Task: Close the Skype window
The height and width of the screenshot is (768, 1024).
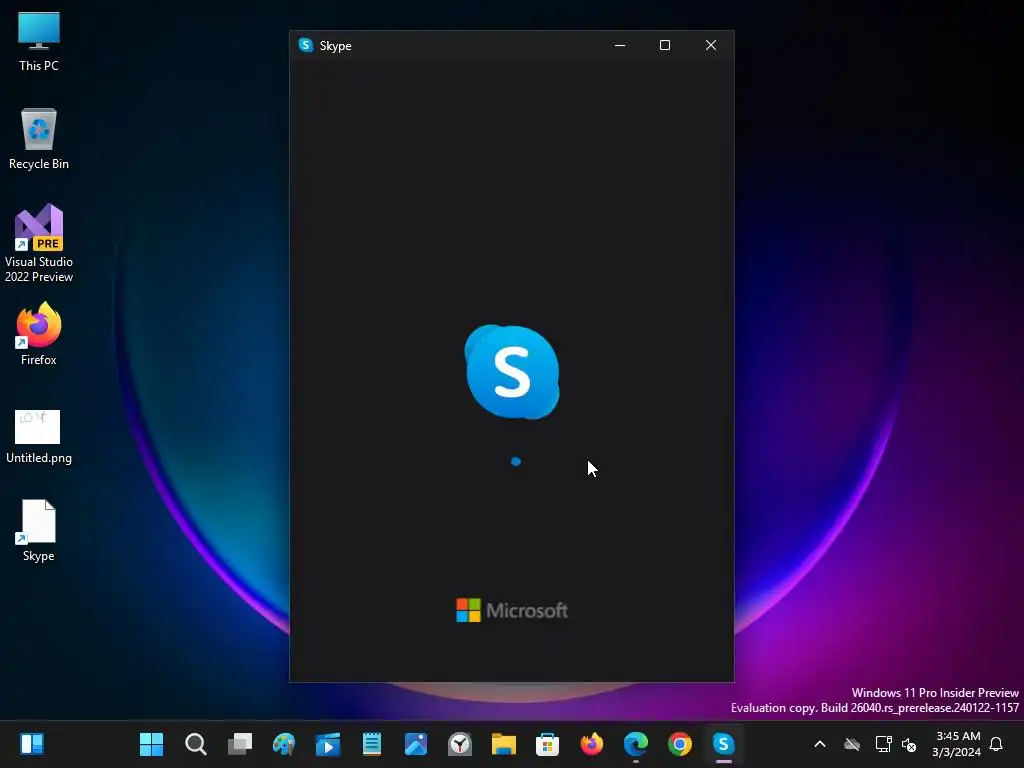Action: click(x=711, y=45)
